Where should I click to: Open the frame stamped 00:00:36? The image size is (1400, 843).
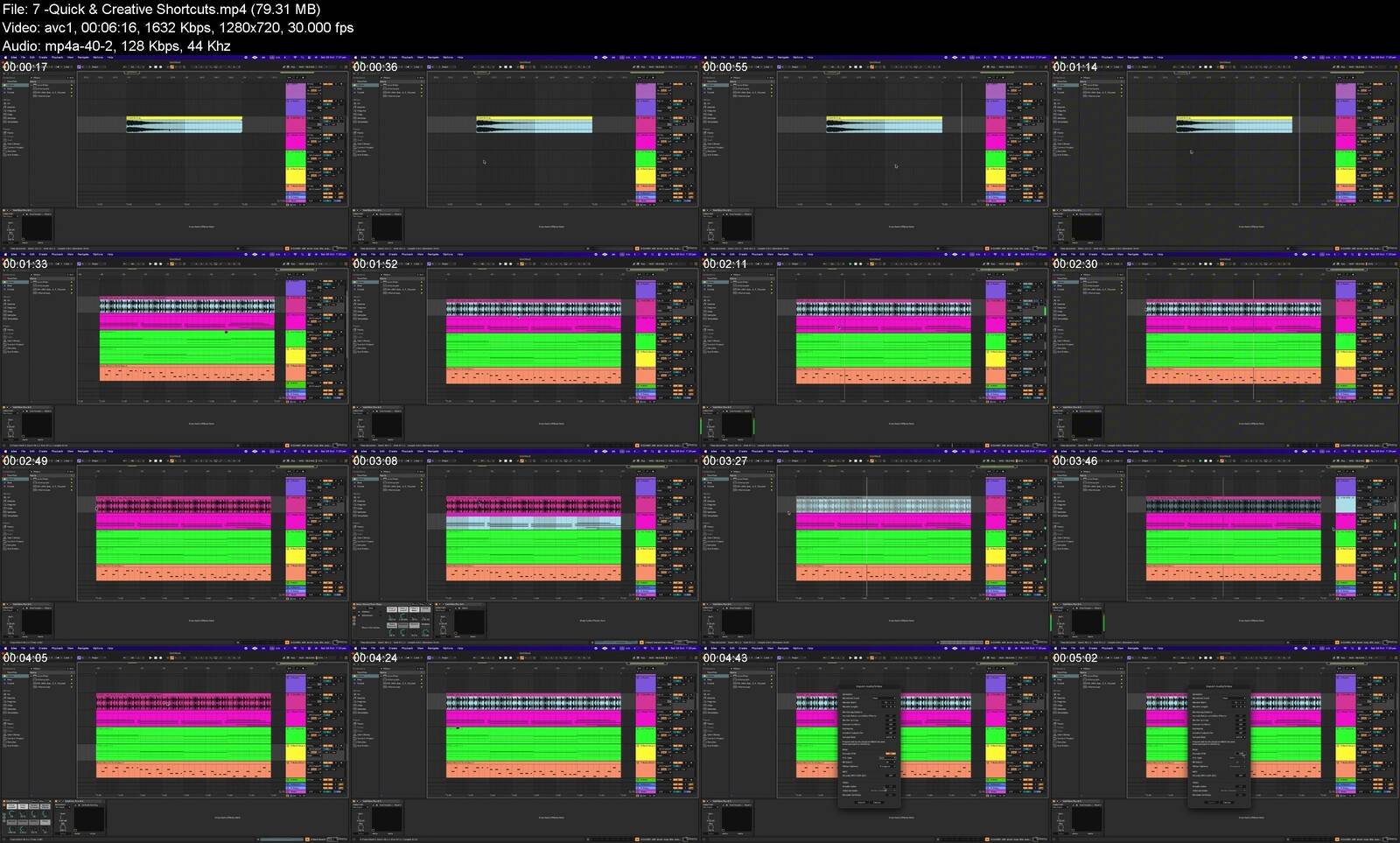[x=525, y=153]
